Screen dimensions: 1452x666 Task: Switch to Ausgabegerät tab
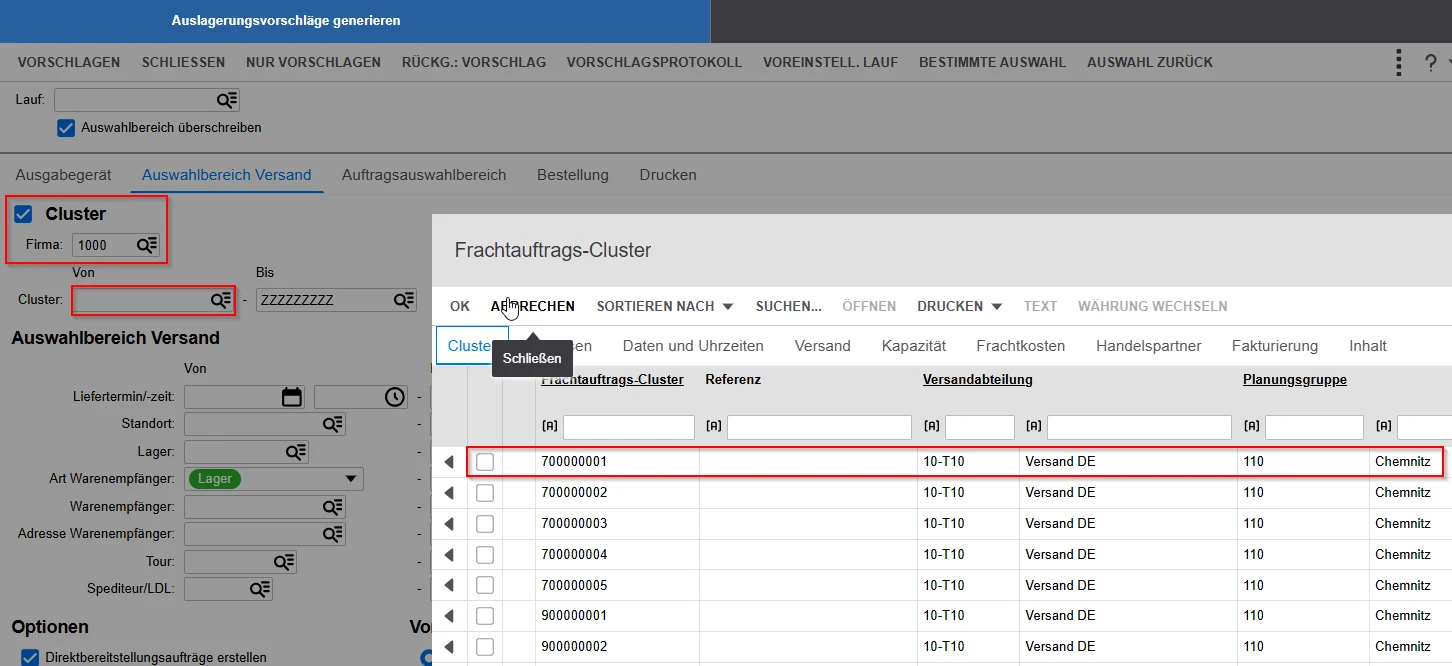[x=63, y=175]
